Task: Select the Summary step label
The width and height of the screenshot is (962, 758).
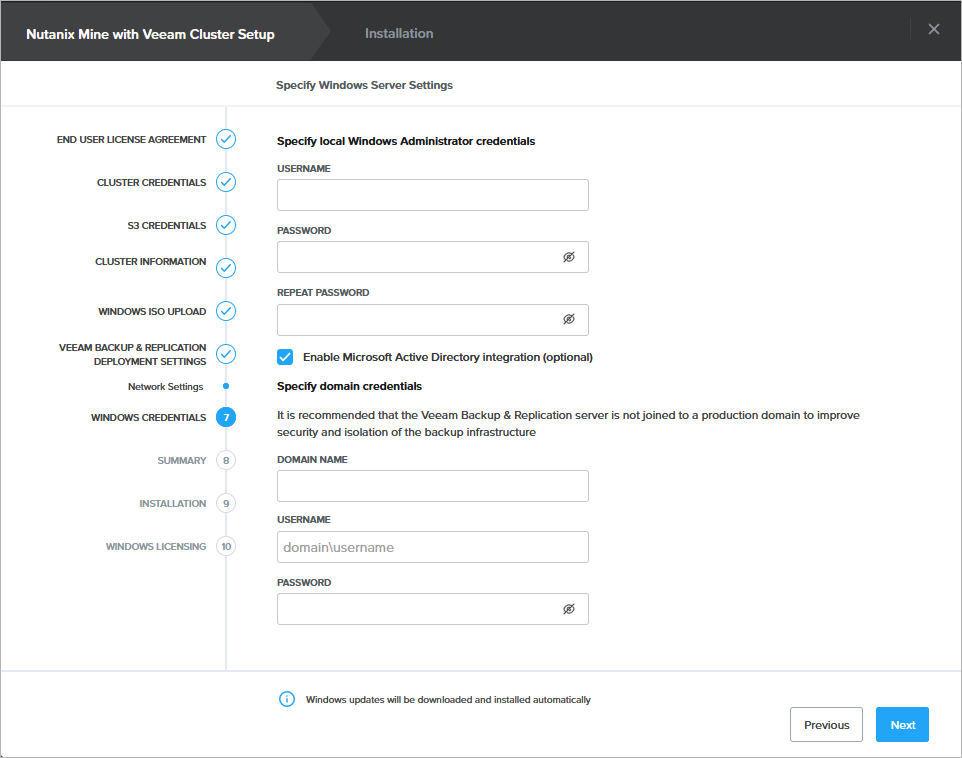Action: 182,461
